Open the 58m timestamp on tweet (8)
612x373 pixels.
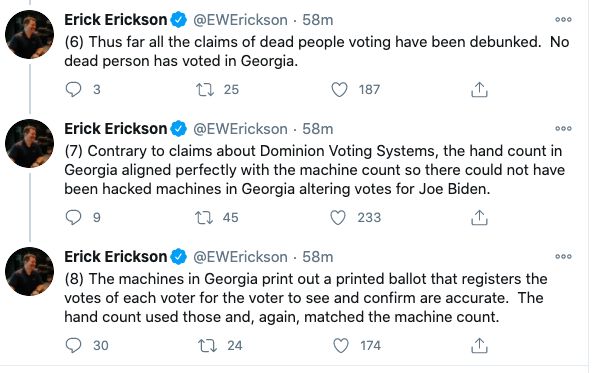(318, 257)
